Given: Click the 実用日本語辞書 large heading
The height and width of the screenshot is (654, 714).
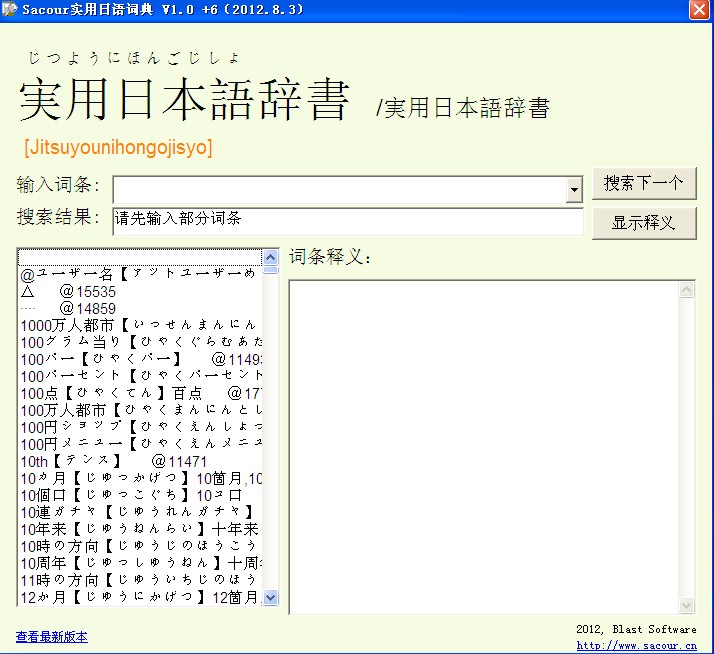Looking at the screenshot, I should tap(184, 99).
